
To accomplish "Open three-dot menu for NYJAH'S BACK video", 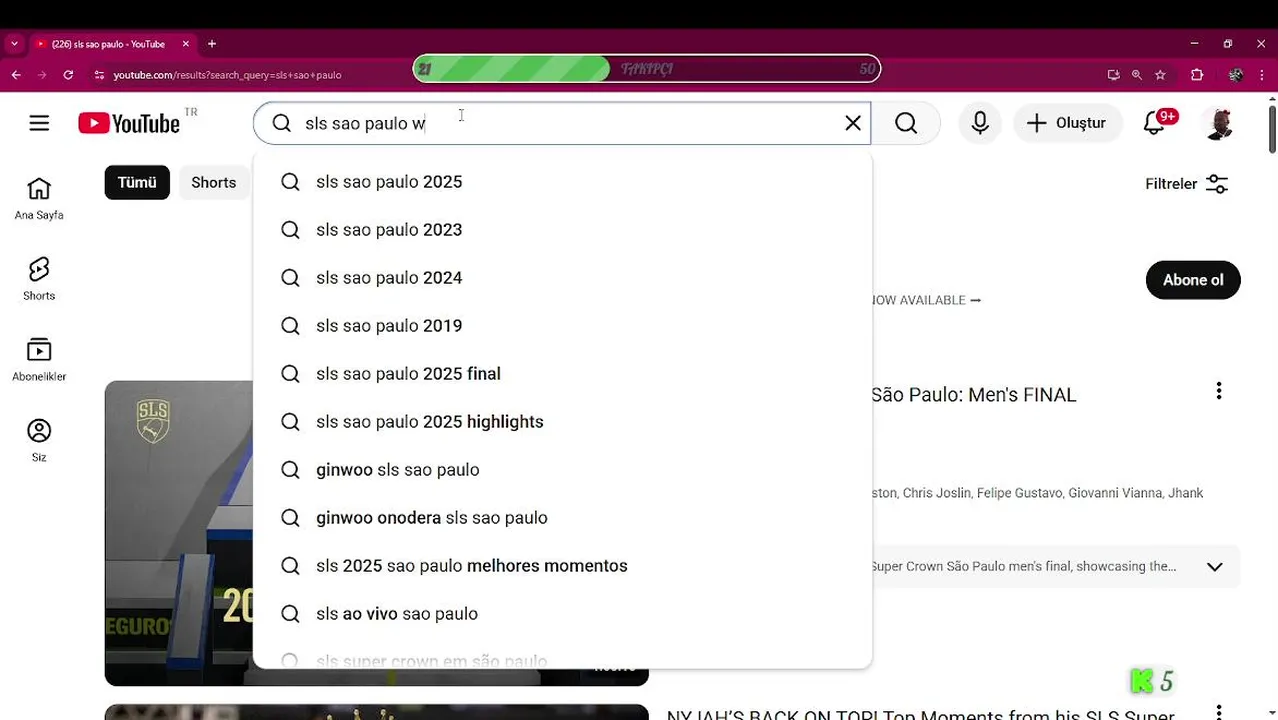I will [1218, 712].
